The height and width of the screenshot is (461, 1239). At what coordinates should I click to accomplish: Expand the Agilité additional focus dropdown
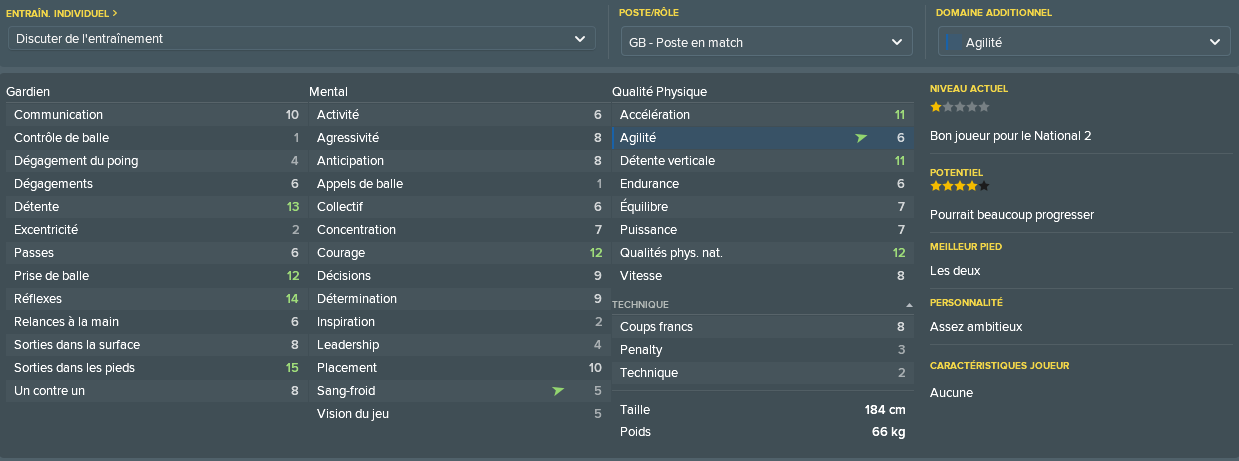point(1084,42)
